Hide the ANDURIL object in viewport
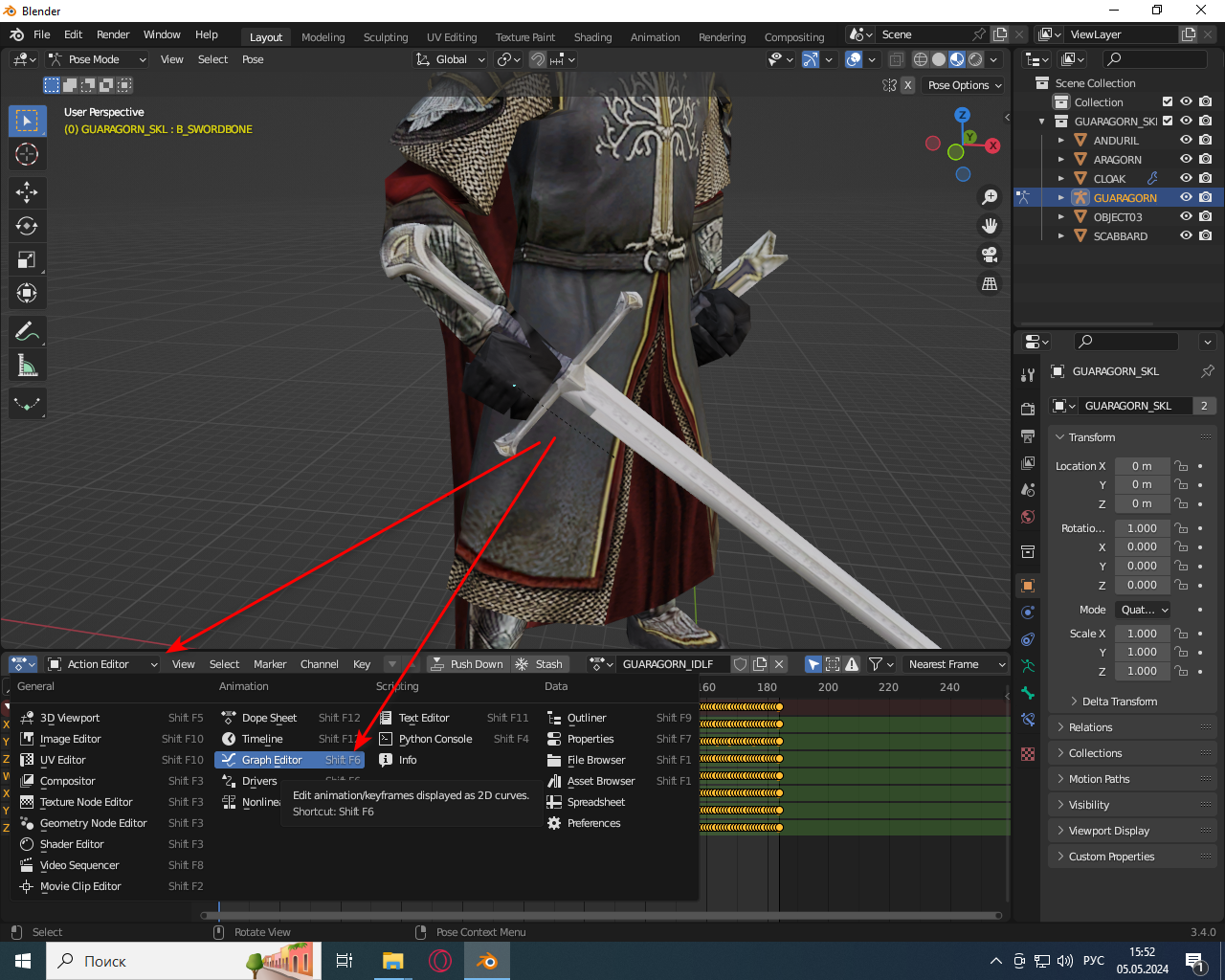The image size is (1225, 980). tap(1186, 141)
